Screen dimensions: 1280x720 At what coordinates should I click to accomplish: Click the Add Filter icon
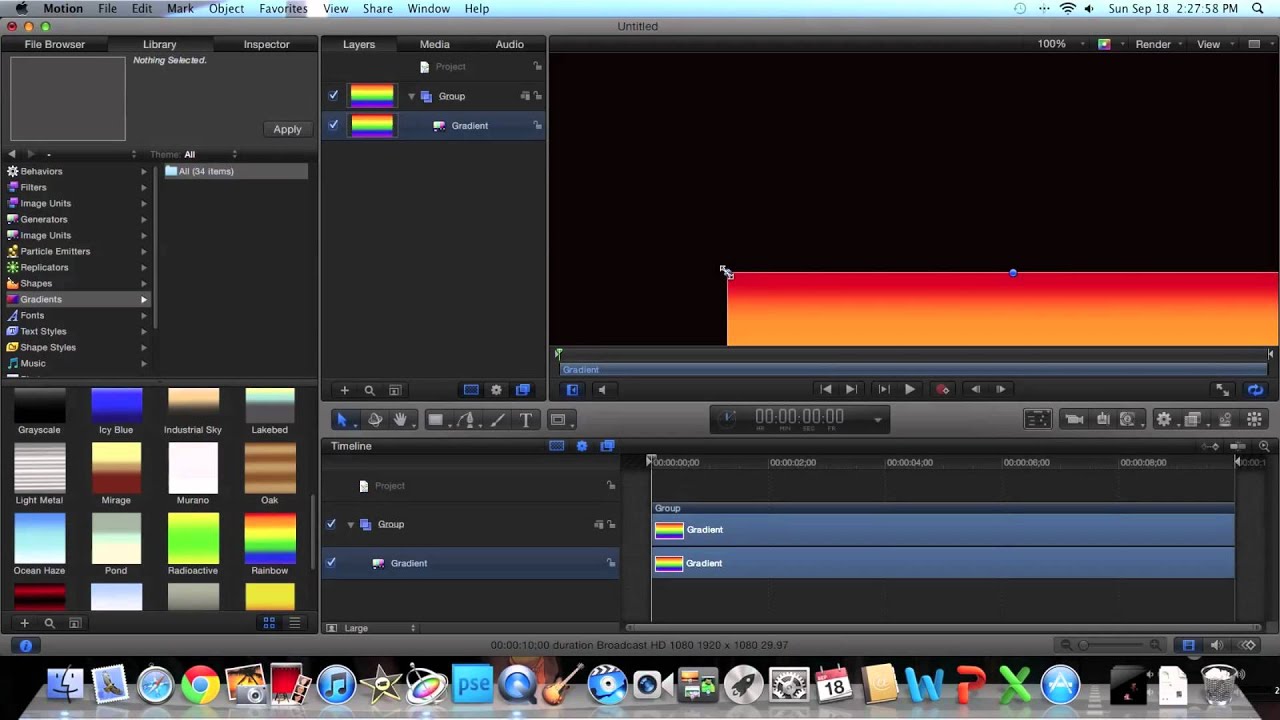tap(1193, 420)
